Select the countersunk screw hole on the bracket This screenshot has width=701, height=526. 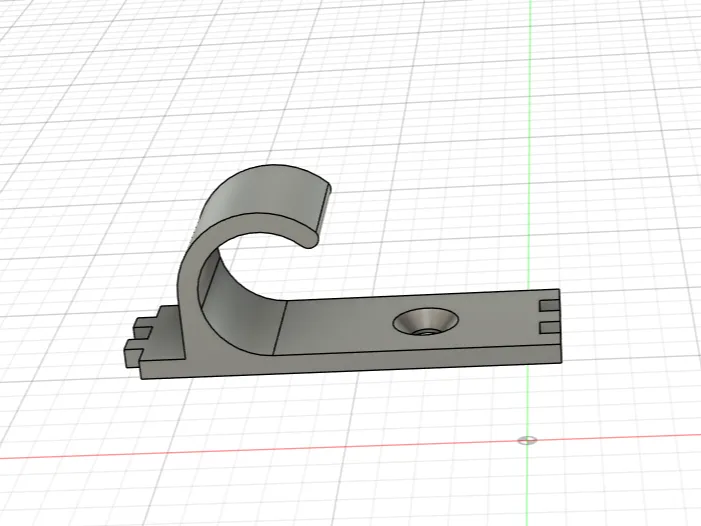tap(425, 321)
